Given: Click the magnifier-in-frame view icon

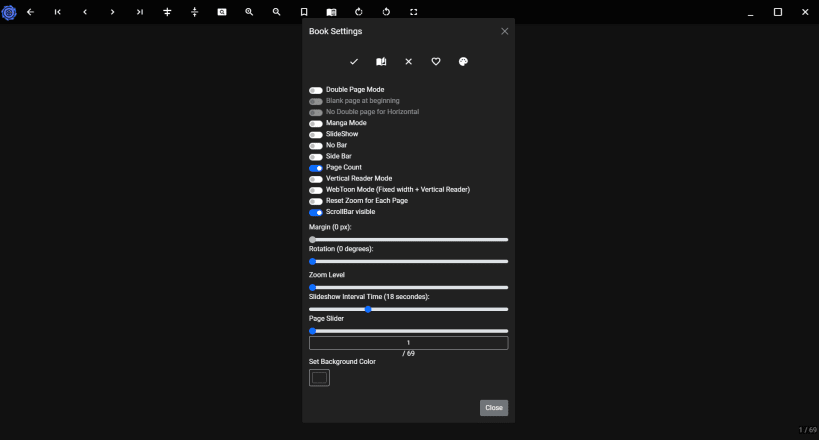Looking at the screenshot, I should click(222, 12).
